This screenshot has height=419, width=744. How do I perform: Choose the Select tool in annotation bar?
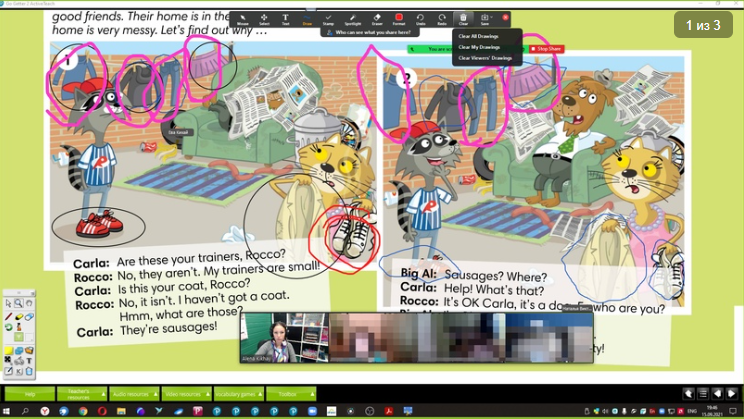(x=264, y=19)
